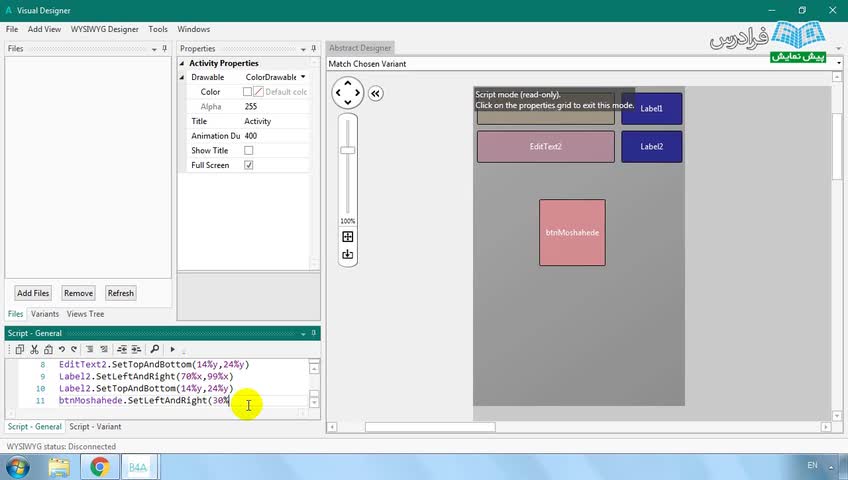Click the color swatch in Color row
Image resolution: width=848 pixels, height=480 pixels.
tap(259, 92)
